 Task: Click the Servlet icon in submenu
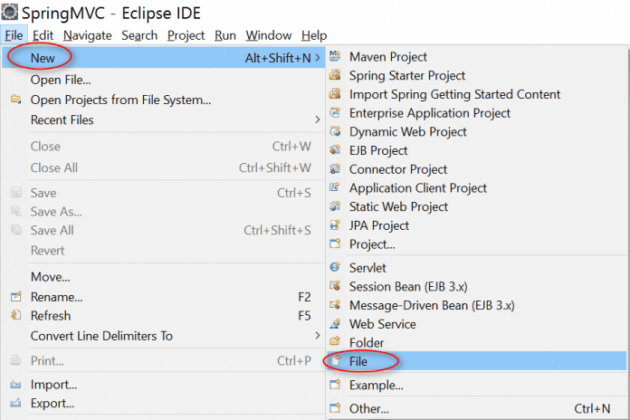point(336,268)
